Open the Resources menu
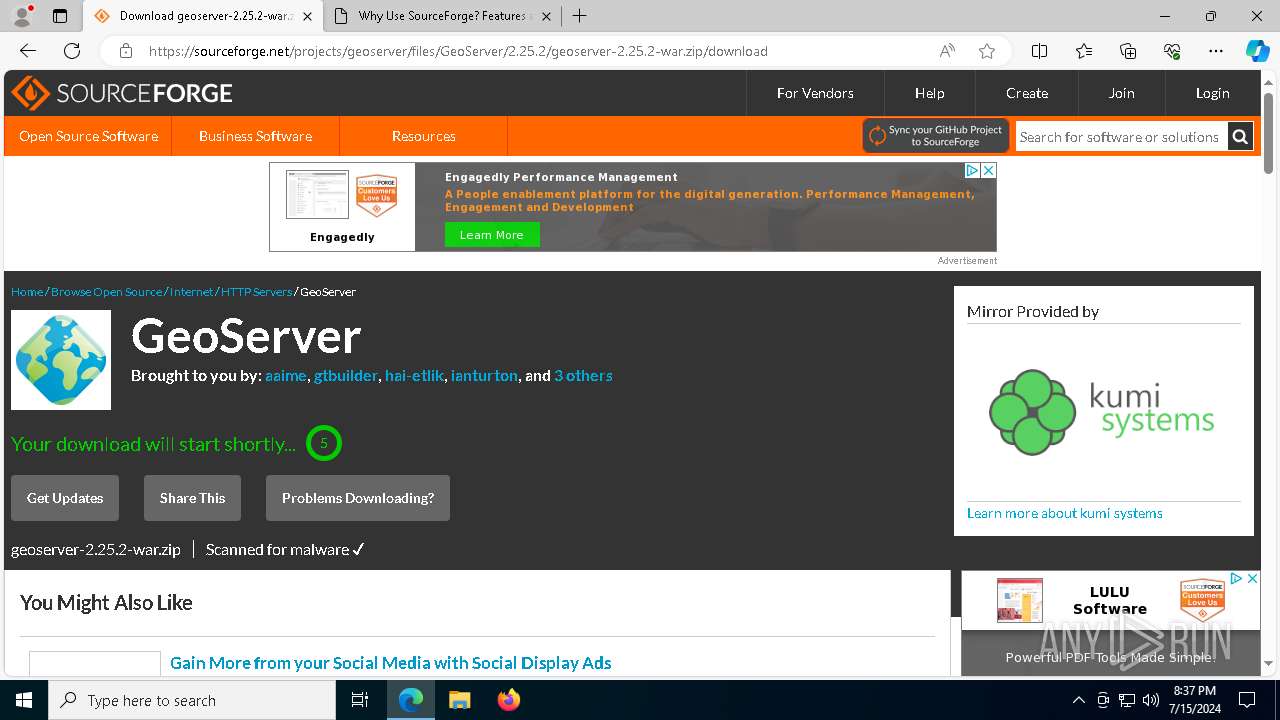Image resolution: width=1280 pixels, height=720 pixels. point(424,136)
